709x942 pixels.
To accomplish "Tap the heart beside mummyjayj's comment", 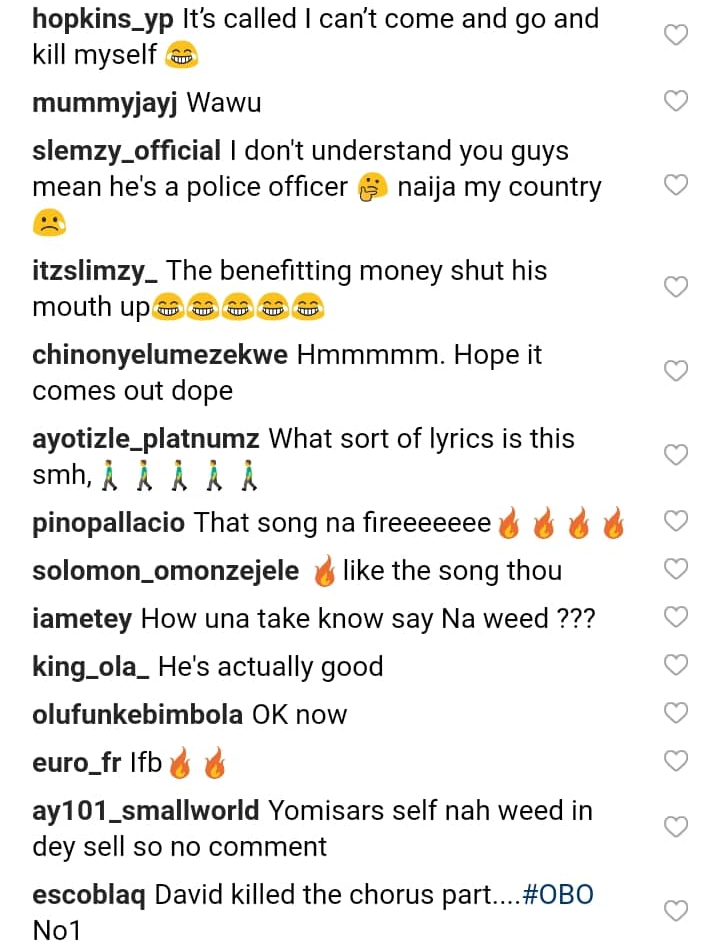I will pos(677,101).
